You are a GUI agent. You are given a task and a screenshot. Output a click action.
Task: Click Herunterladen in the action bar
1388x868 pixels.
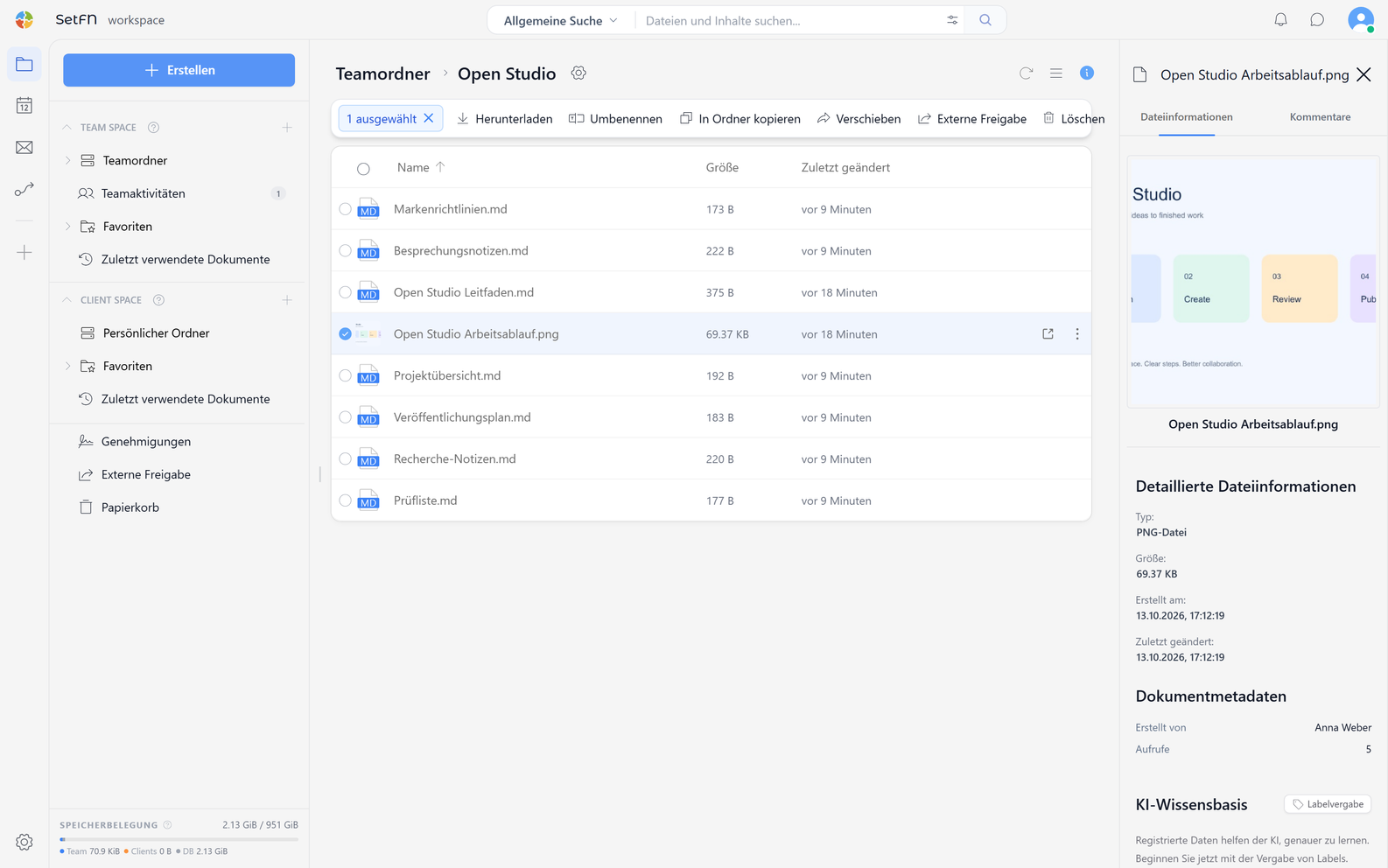[505, 119]
